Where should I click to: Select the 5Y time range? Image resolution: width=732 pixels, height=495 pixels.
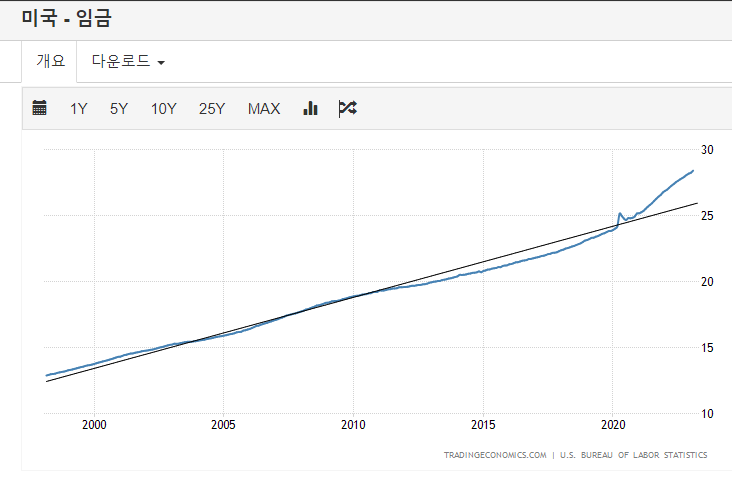119,109
